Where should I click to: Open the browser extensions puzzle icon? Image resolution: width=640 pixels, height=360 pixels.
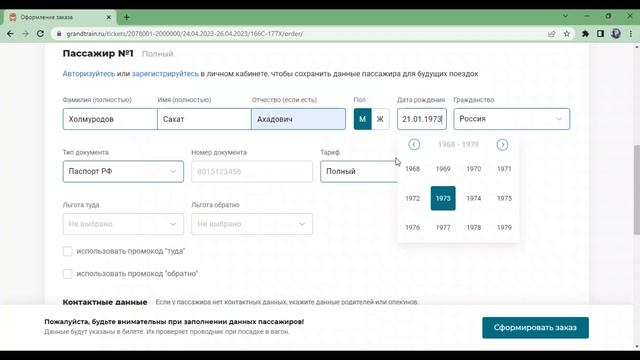tap(585, 34)
